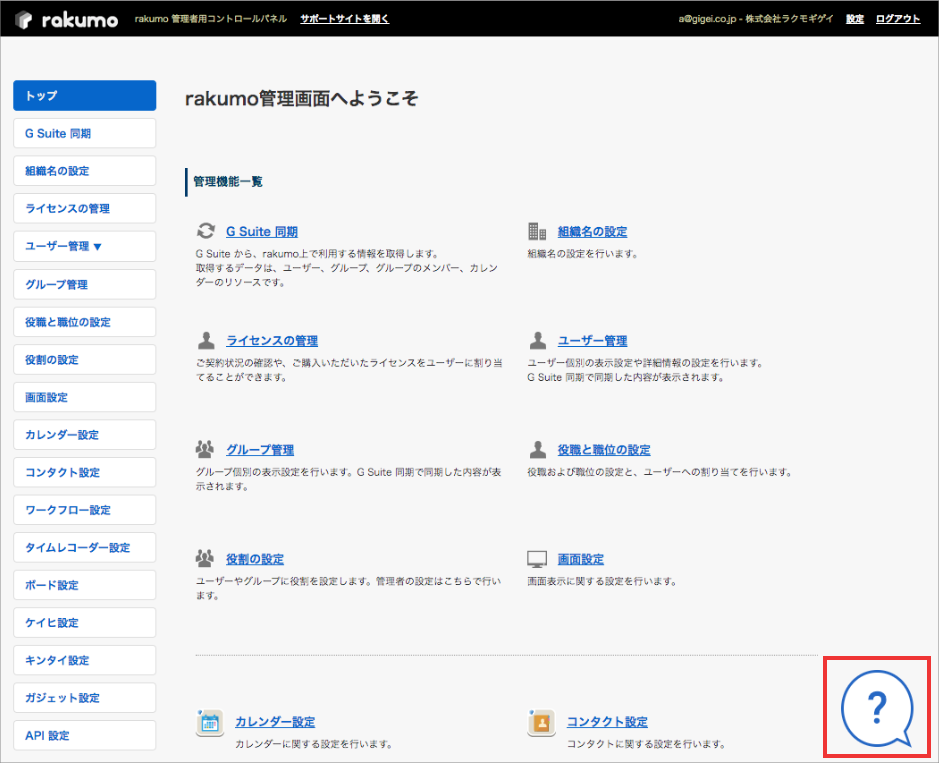Click the monitor icon beside 画面設定

click(537, 559)
